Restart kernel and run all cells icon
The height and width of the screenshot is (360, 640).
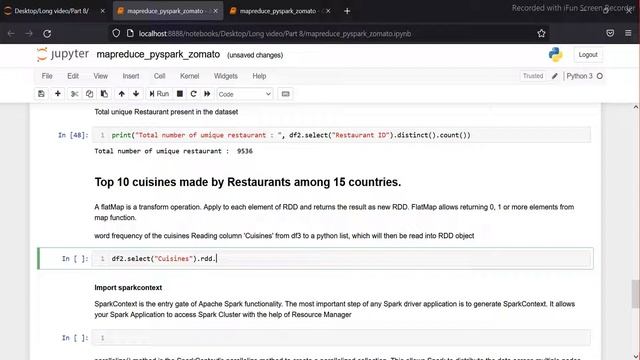click(x=207, y=94)
